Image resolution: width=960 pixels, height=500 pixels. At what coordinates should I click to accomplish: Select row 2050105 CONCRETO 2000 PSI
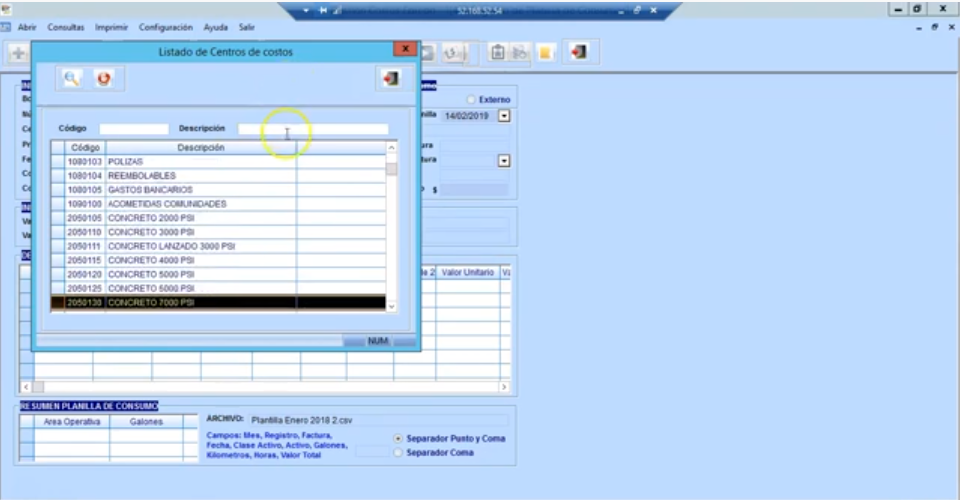point(219,218)
